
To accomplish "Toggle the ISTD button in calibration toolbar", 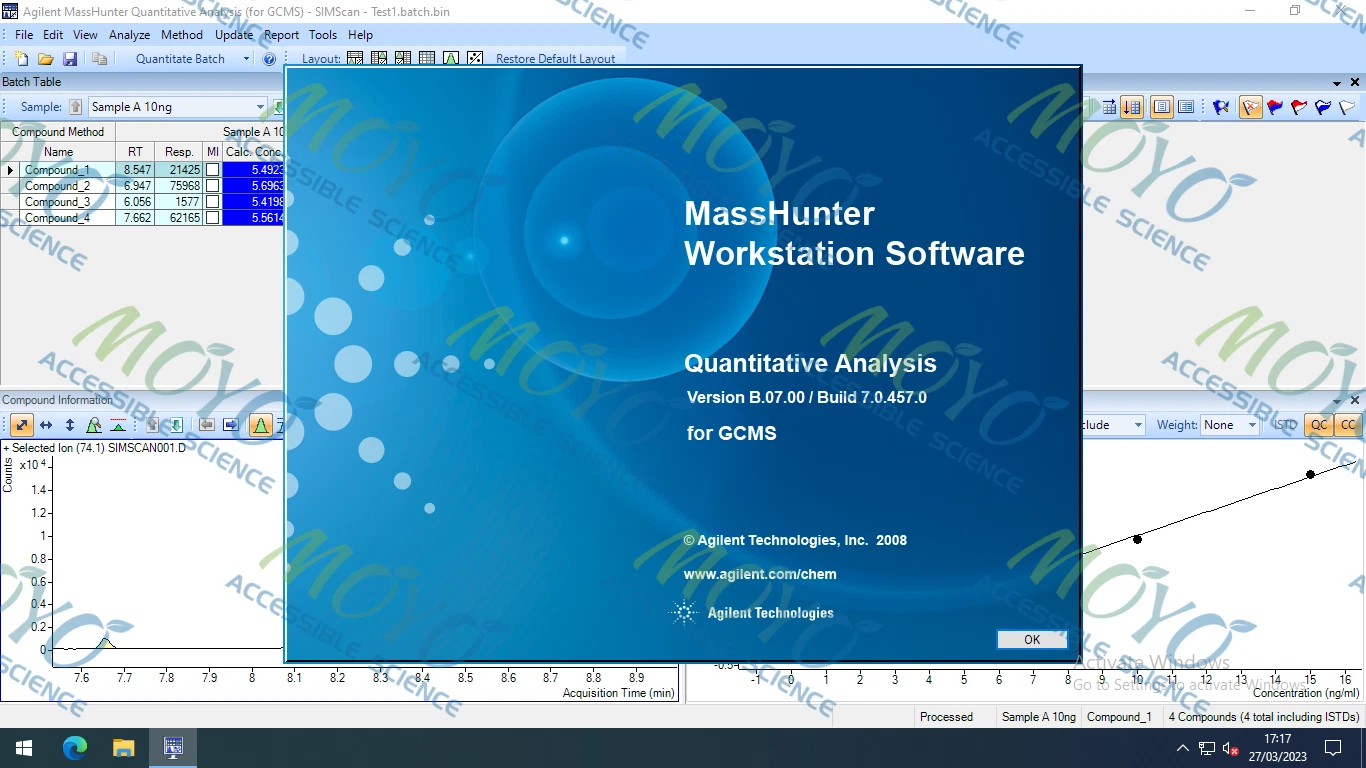I will click(1285, 425).
